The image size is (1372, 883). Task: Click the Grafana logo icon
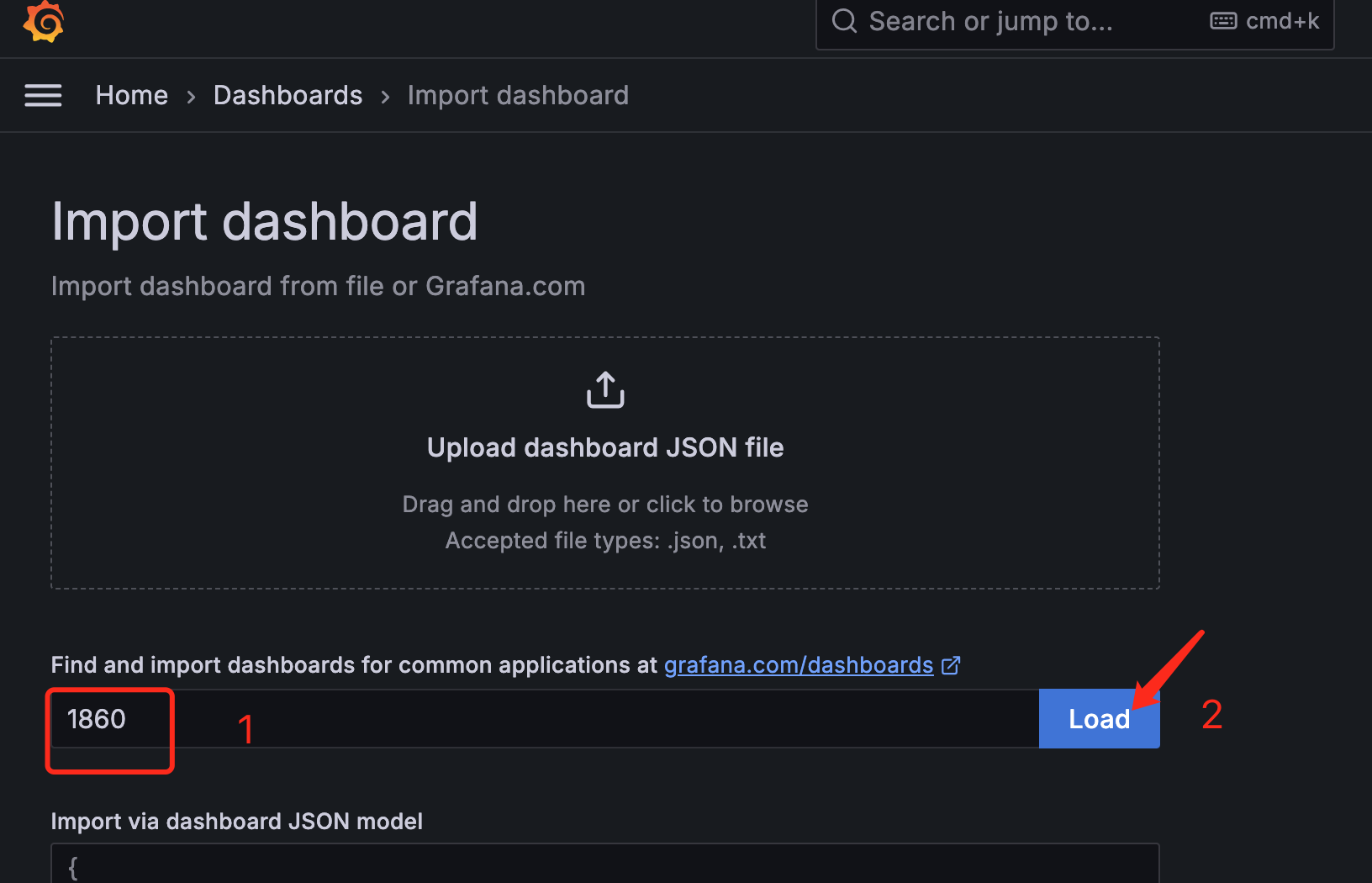pos(44,21)
